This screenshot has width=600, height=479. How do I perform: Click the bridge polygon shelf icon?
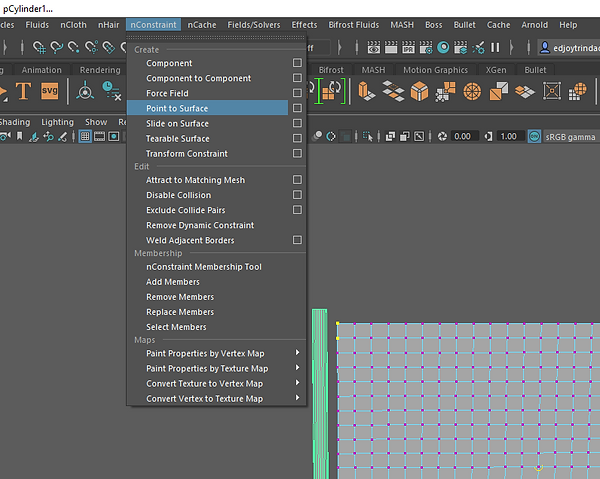(393, 91)
